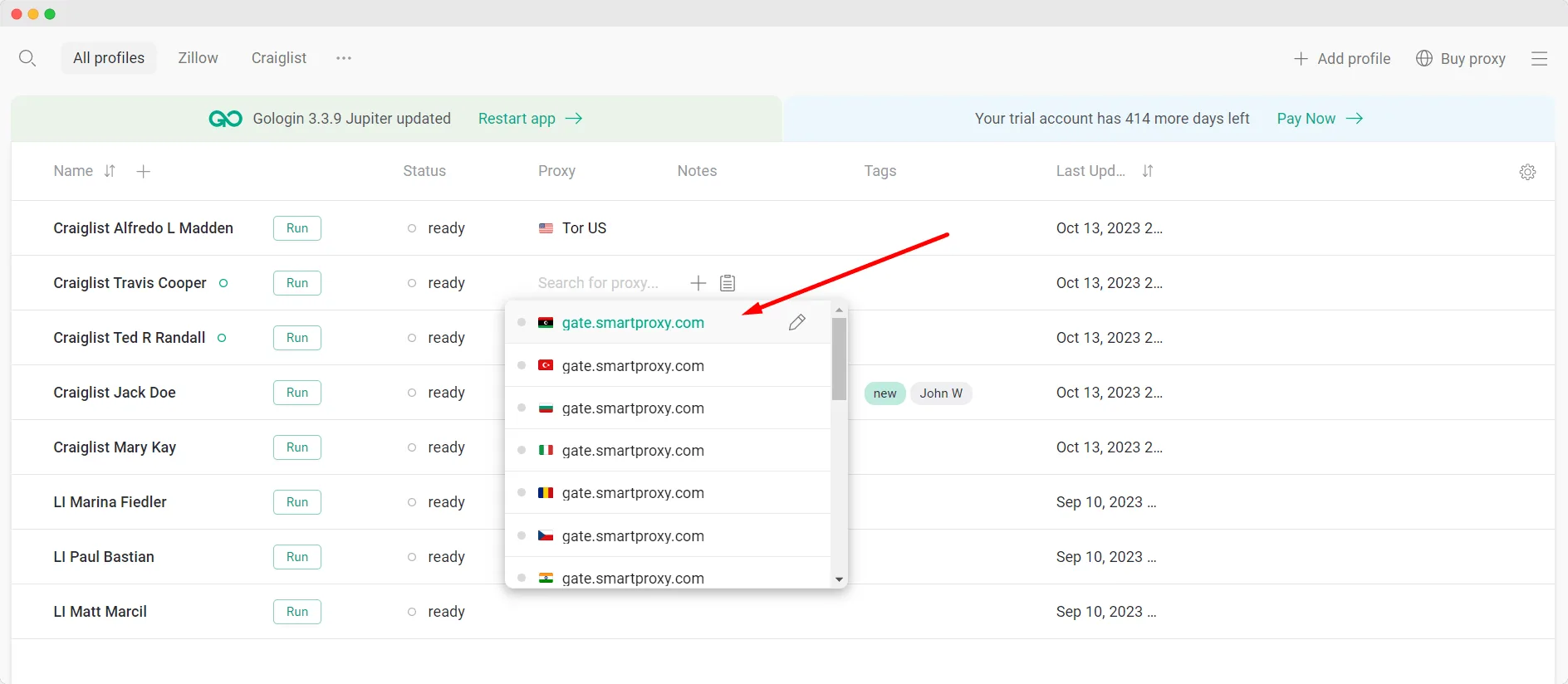Click the plus icon beside Add profile
The height and width of the screenshot is (684, 1568).
[1301, 58]
